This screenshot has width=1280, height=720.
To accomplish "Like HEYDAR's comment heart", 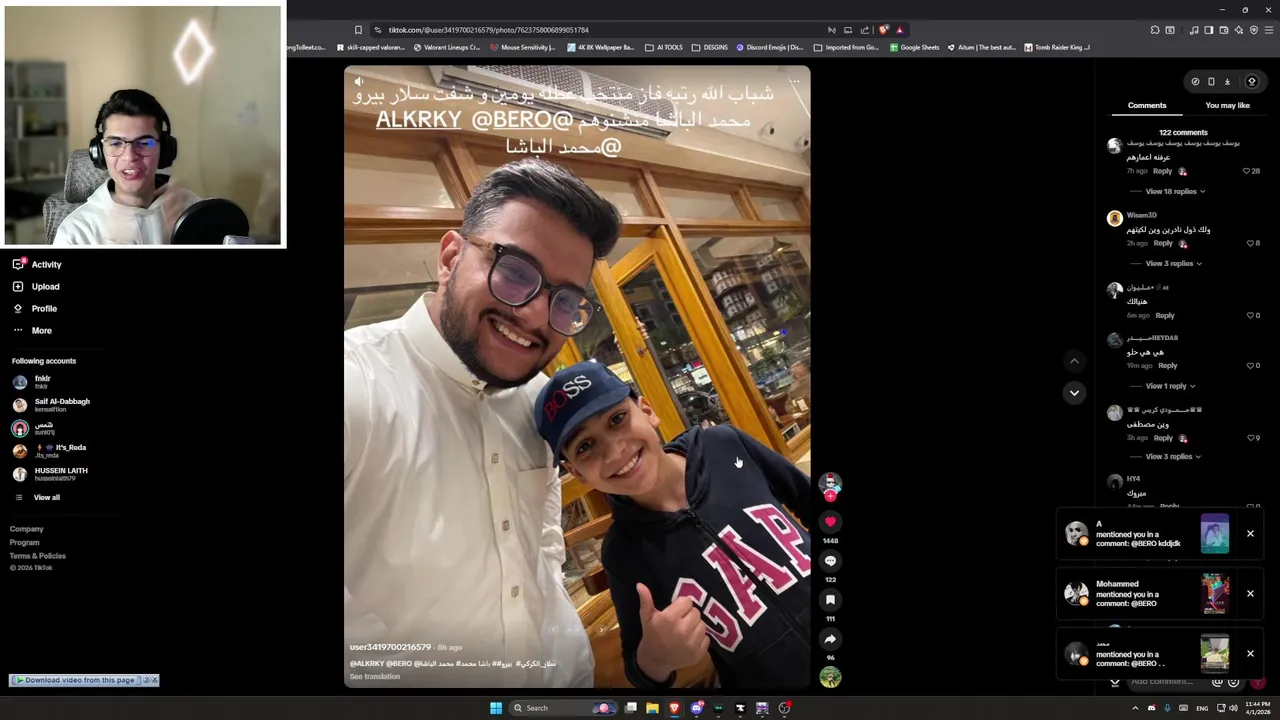I will coord(1250,365).
